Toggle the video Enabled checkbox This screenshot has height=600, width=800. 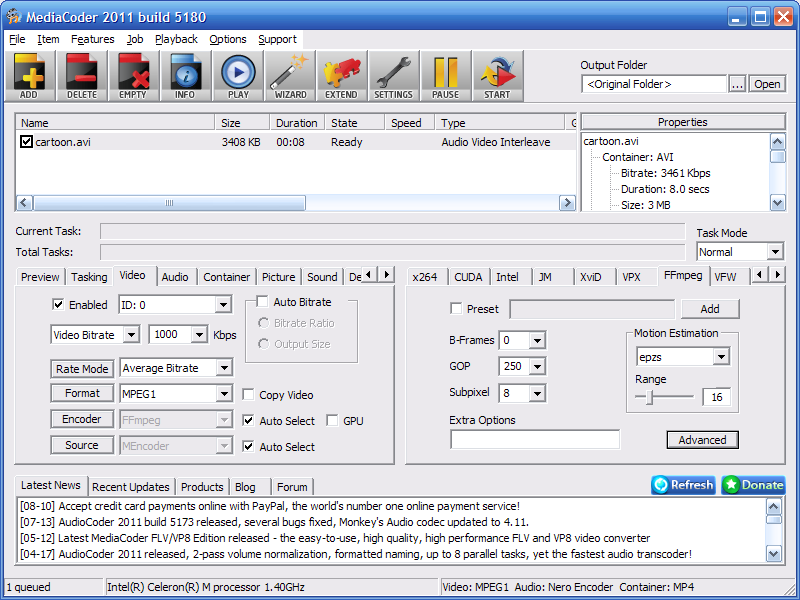(x=58, y=305)
